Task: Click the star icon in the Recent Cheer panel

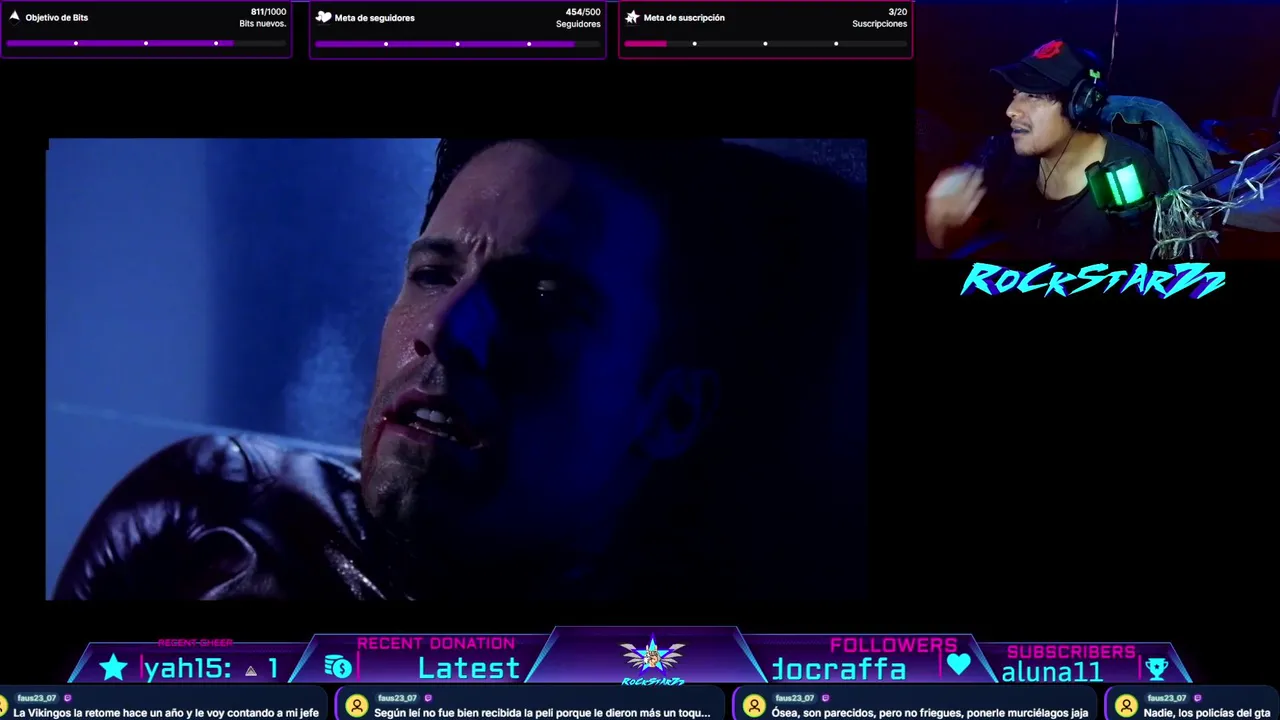Action: coord(114,667)
